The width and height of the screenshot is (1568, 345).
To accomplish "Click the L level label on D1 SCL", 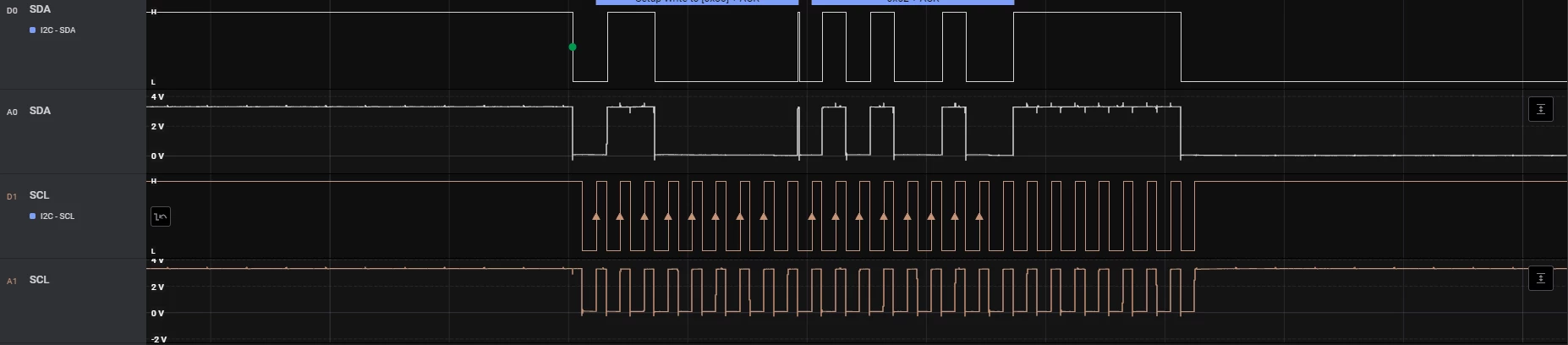I will point(153,251).
